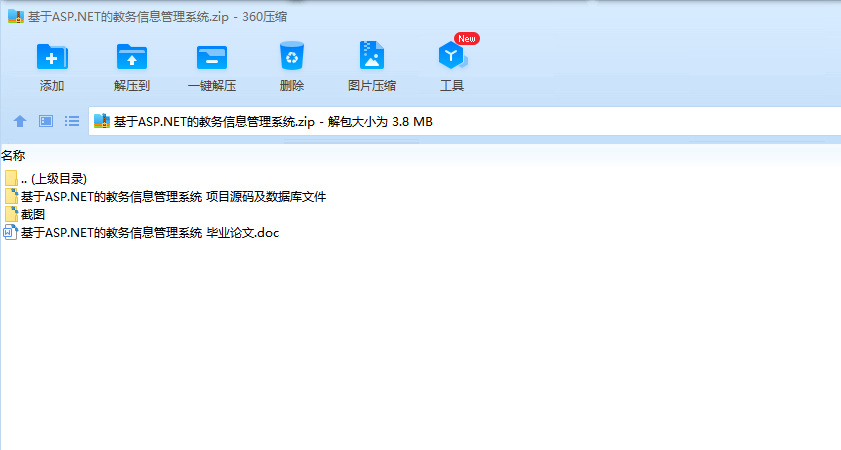Click the folder icon of 项目源码及数据库文件

(x=11, y=196)
